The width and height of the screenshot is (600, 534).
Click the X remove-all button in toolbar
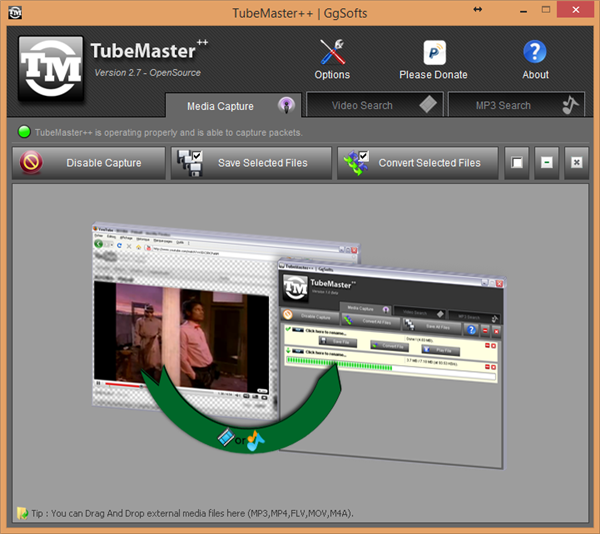coord(577,163)
